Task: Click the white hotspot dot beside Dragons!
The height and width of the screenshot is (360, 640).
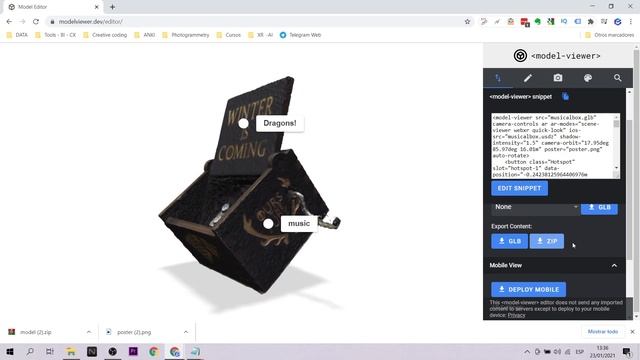Action: [x=243, y=123]
